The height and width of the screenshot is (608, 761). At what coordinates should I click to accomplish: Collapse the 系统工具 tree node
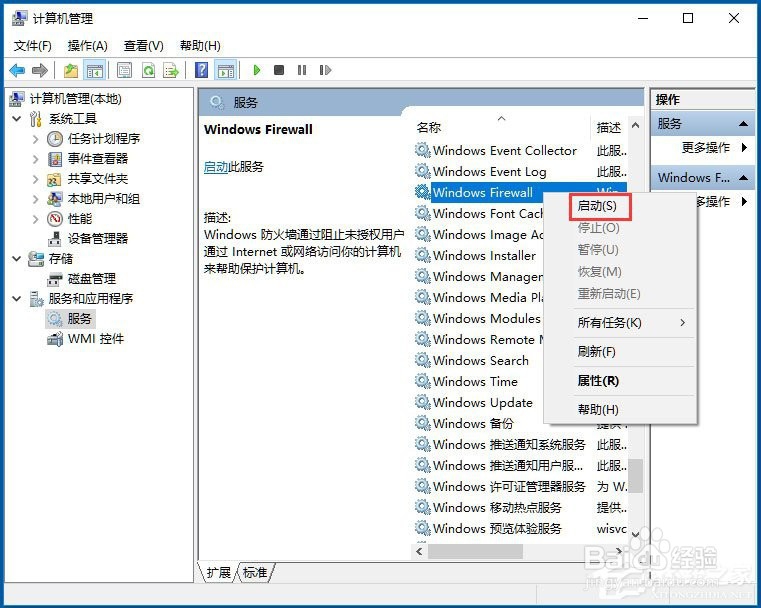(17, 118)
